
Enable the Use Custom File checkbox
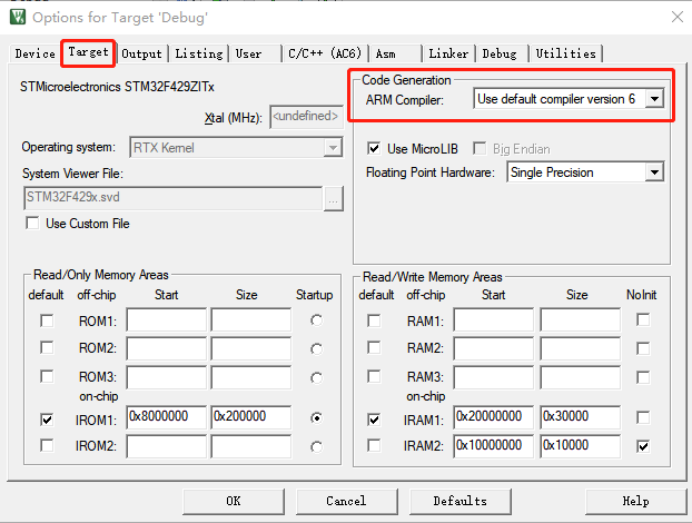33,223
